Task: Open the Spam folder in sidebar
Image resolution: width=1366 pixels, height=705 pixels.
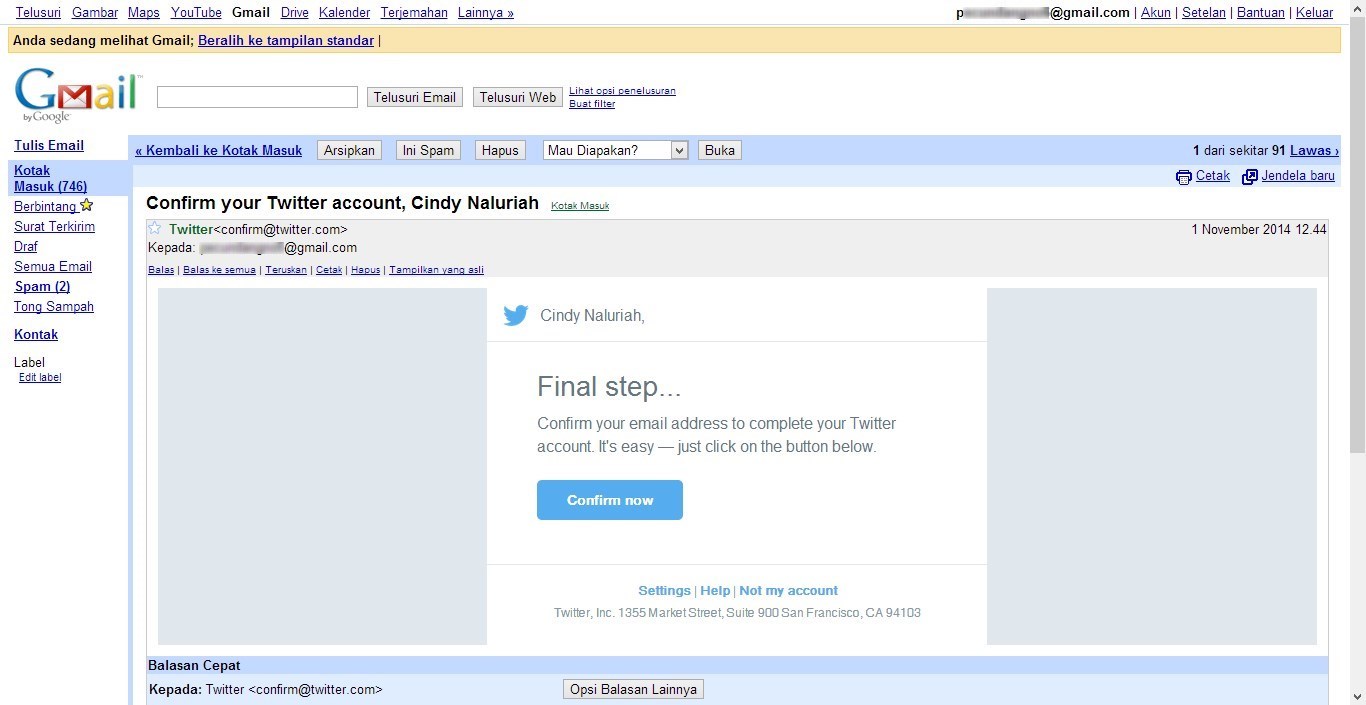Action: [x=42, y=286]
